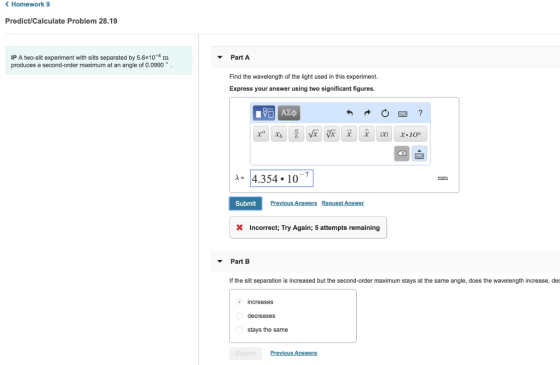560x365 pixels.
Task: Reset the answer with the circular arrow icon
Action: coord(385,113)
